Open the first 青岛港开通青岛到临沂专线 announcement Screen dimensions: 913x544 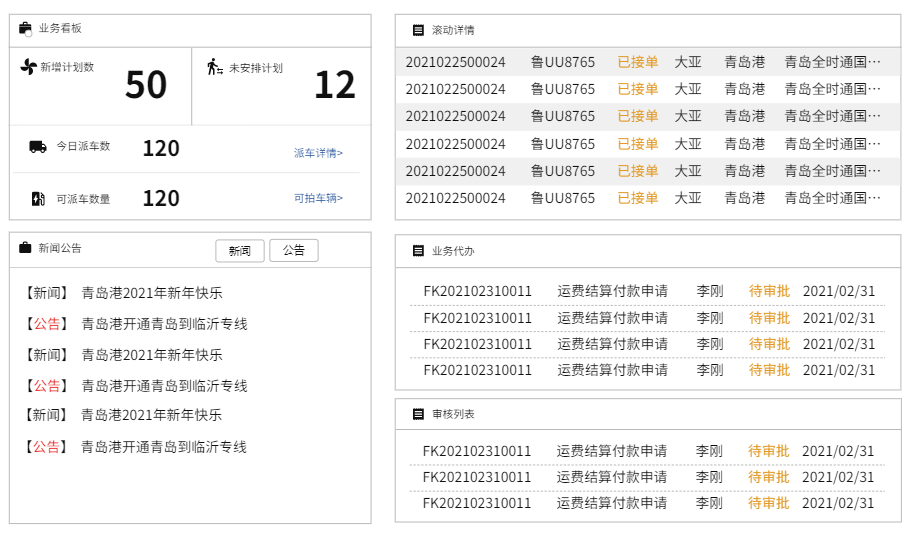pyautogui.click(x=164, y=324)
